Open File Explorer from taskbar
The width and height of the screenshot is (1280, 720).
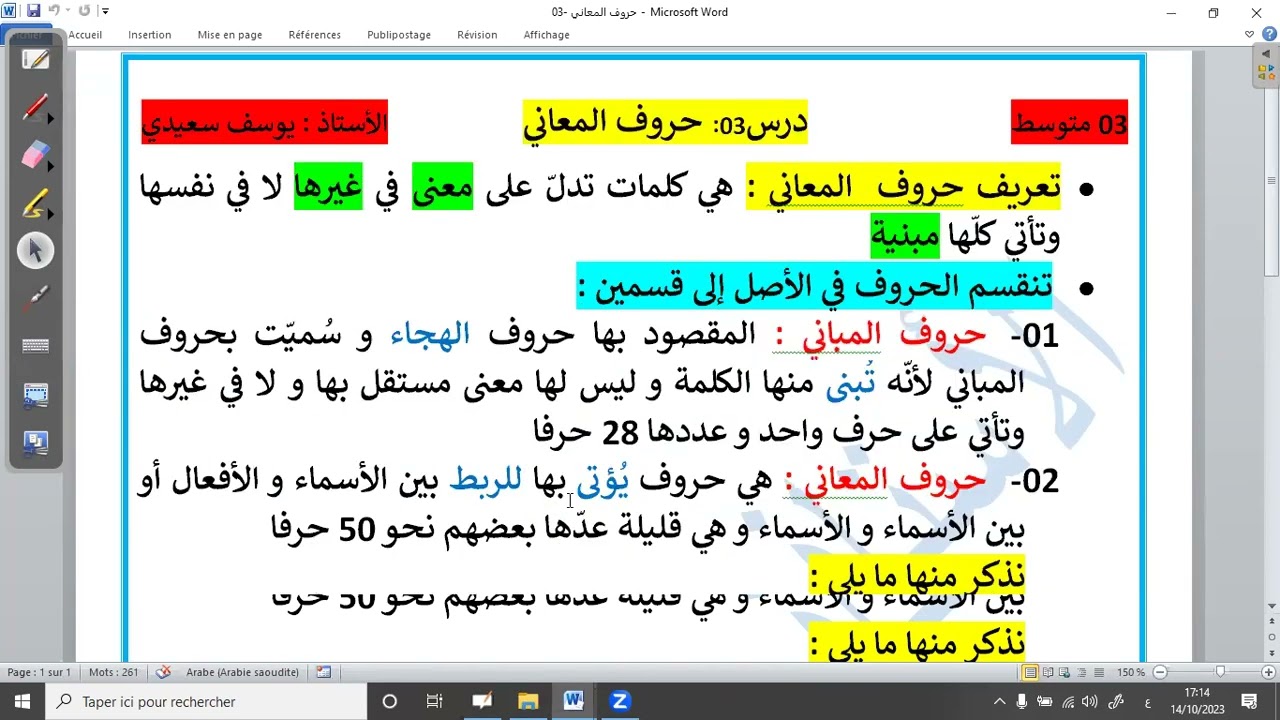528,702
